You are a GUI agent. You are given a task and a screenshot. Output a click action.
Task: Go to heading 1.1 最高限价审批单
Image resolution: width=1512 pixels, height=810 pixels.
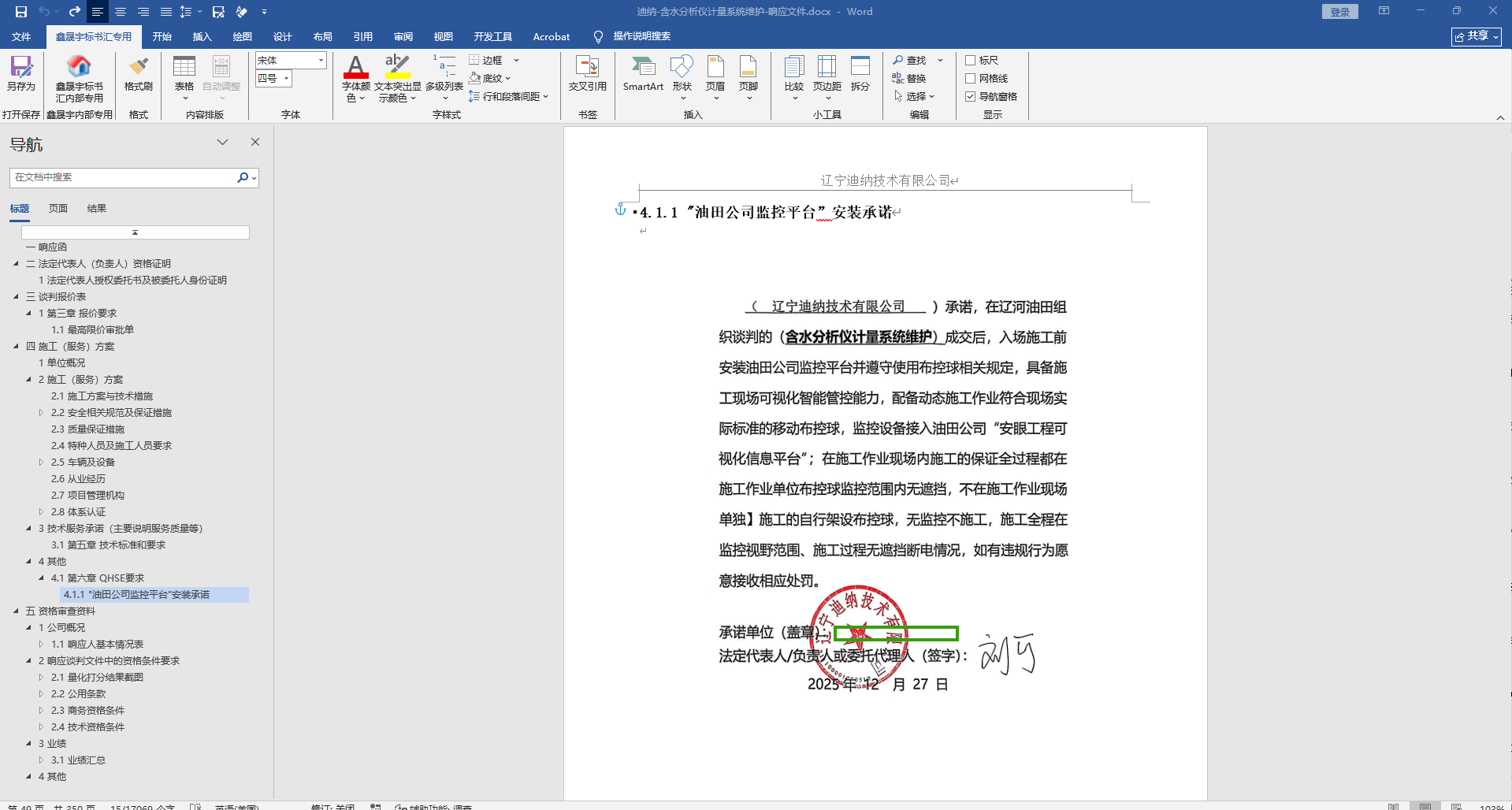[x=93, y=330]
